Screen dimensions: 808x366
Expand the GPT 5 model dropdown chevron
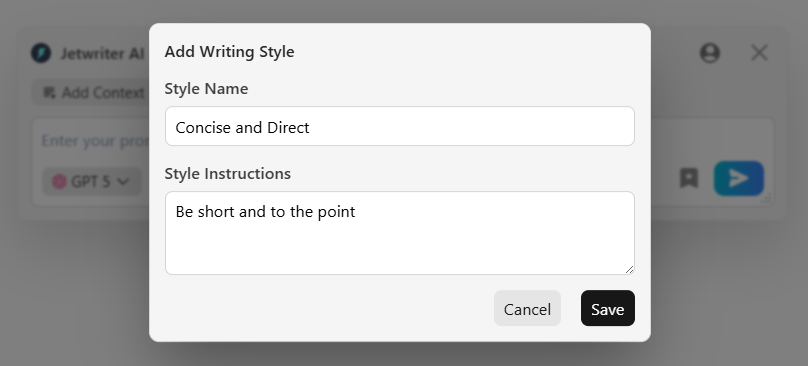click(123, 181)
